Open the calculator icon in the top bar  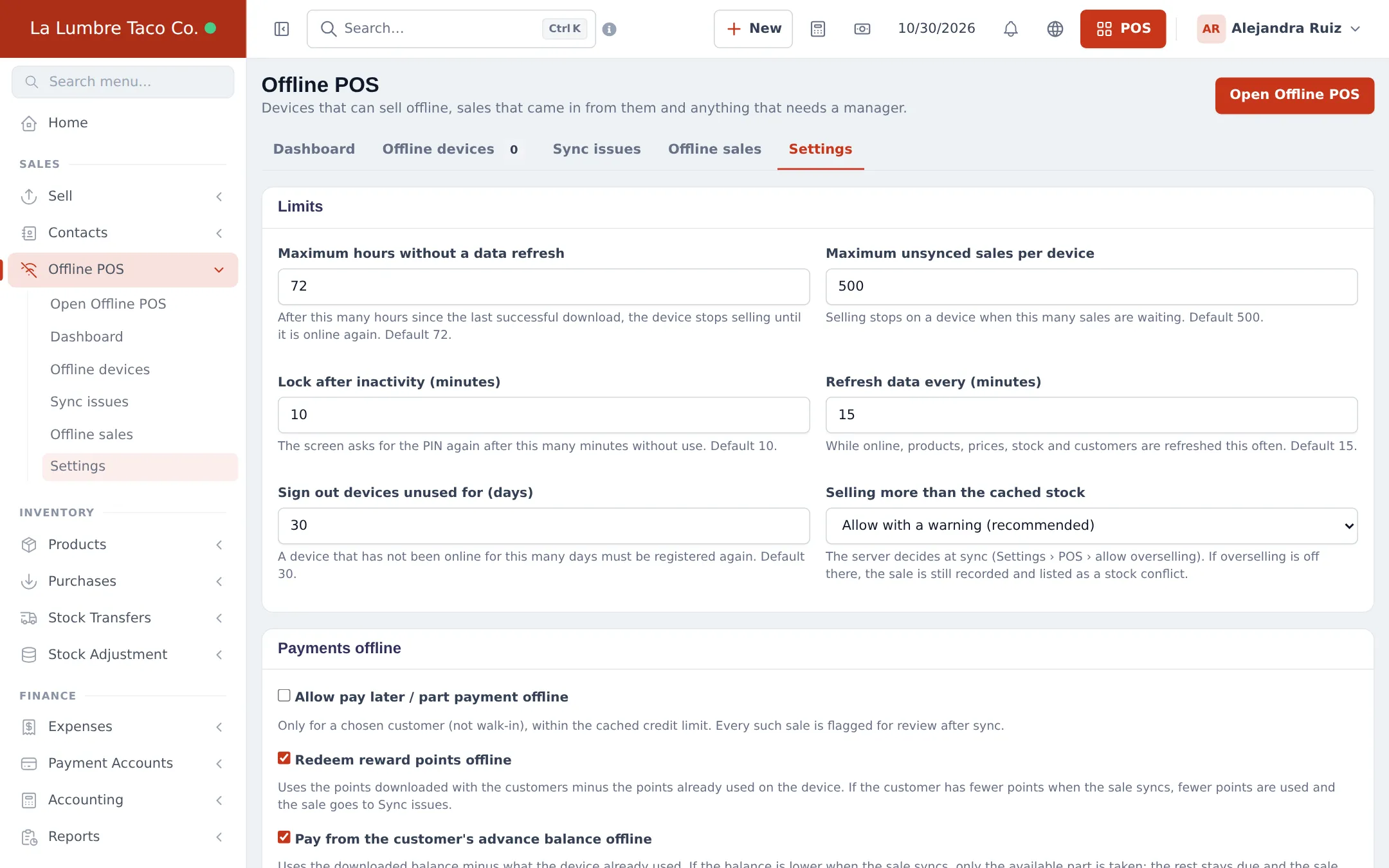pos(817,29)
